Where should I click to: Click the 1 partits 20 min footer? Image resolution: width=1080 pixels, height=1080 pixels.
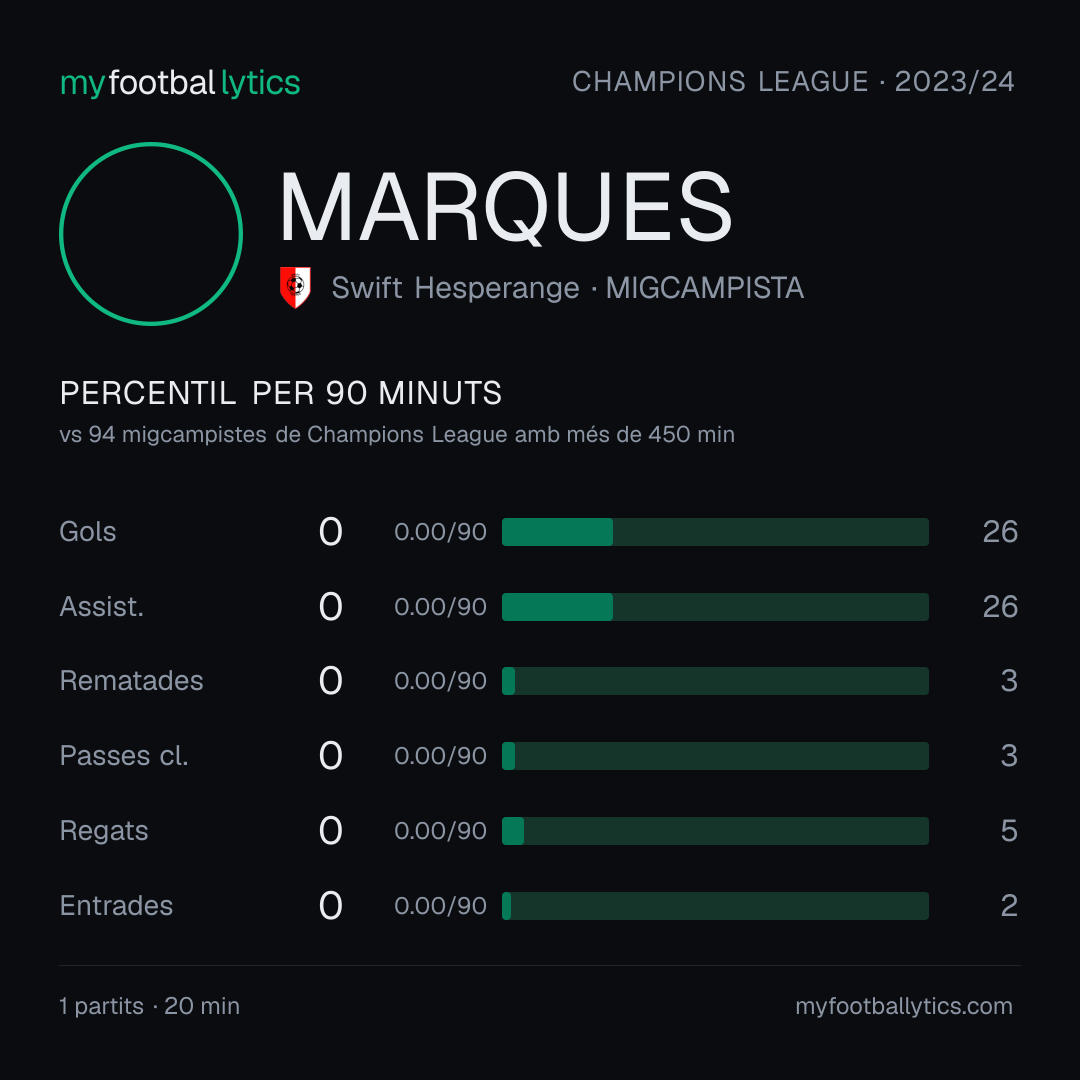(x=149, y=1006)
